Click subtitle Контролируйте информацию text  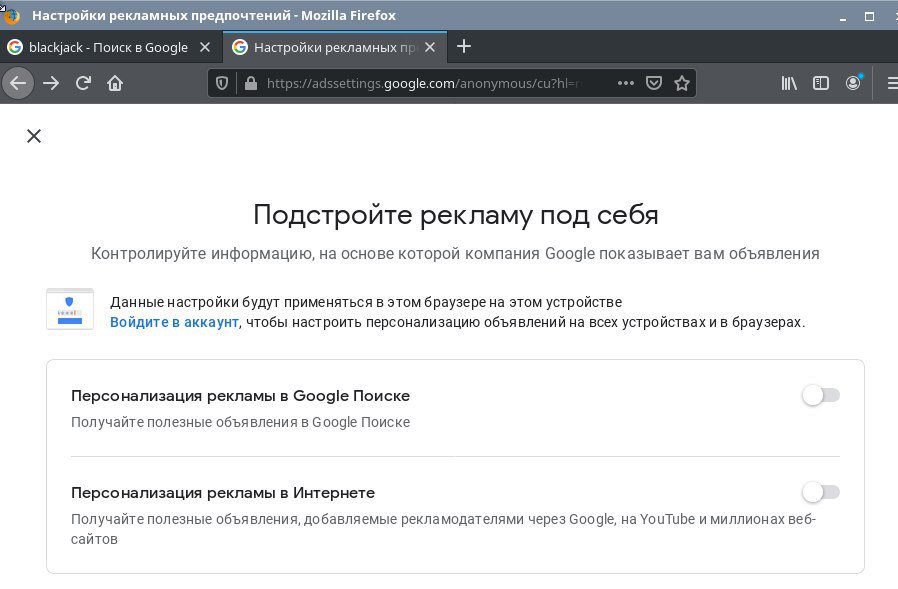coord(455,253)
